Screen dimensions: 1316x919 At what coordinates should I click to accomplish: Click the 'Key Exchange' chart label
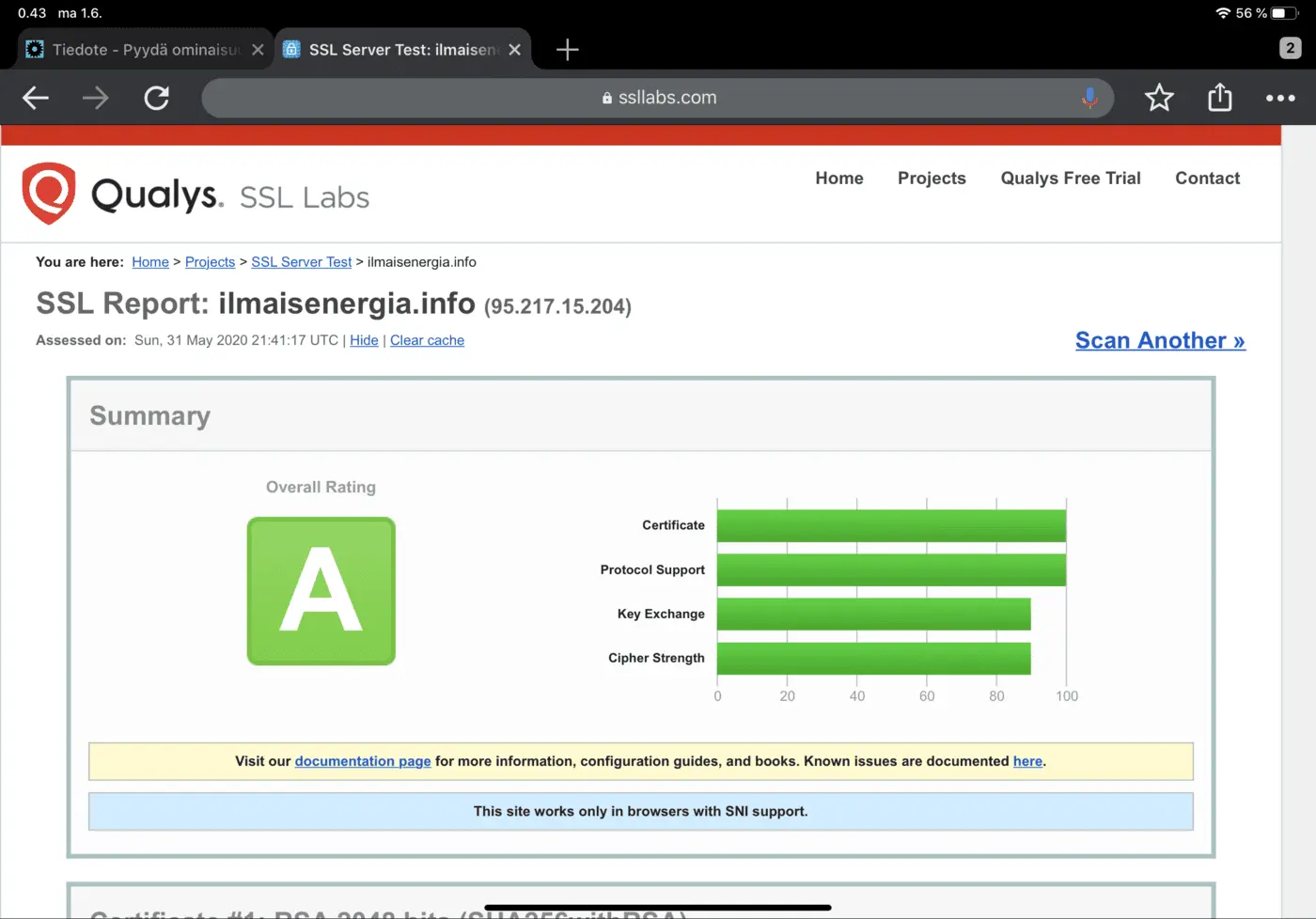click(661, 614)
